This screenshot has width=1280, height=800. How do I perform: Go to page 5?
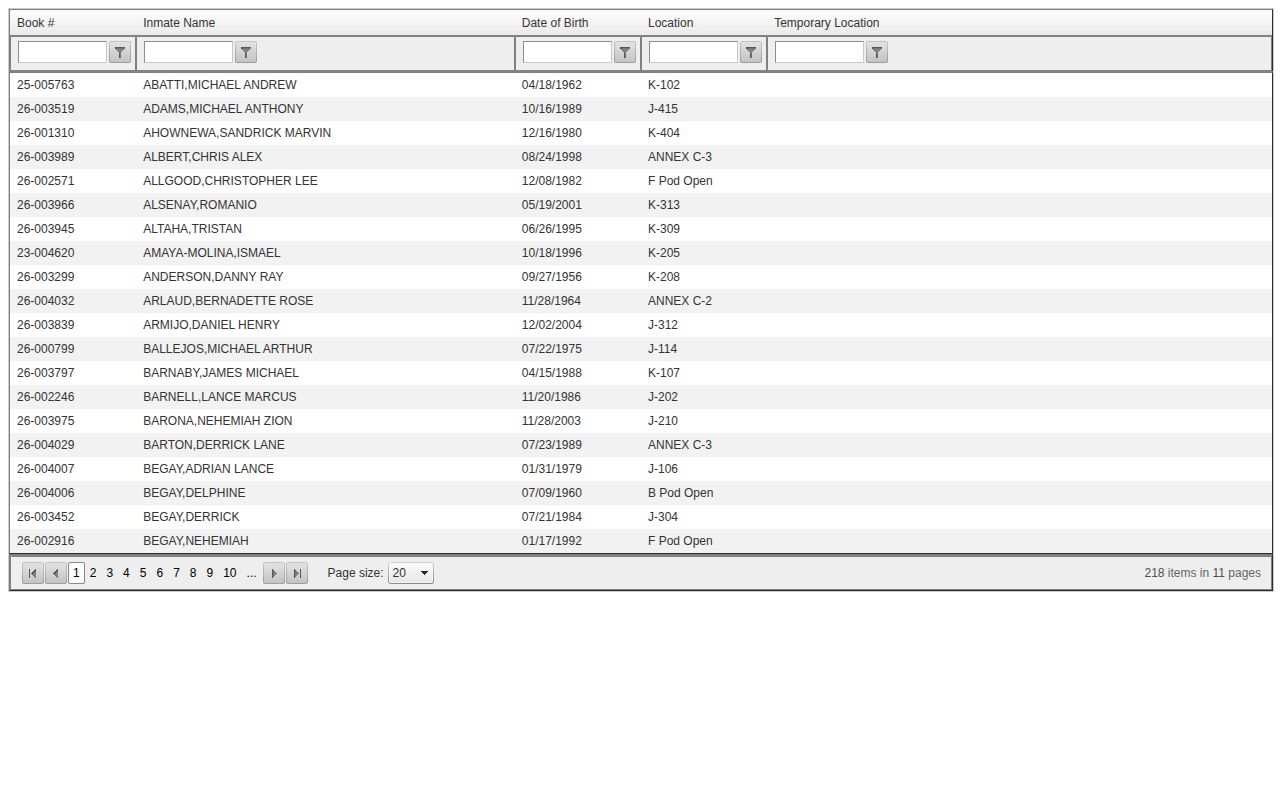click(143, 573)
